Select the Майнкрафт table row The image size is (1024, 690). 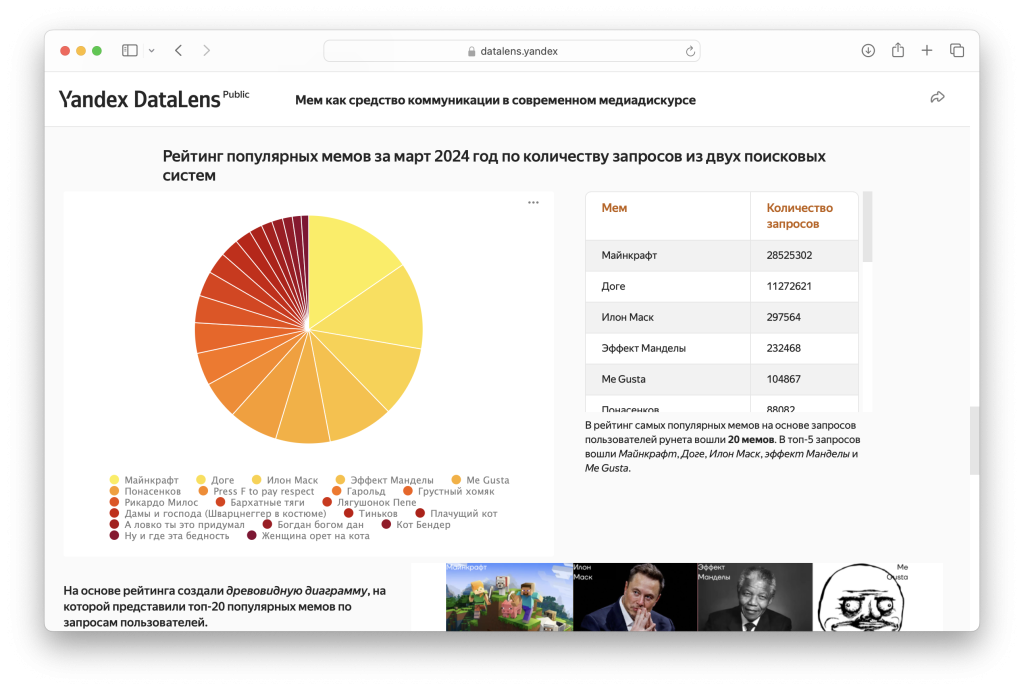[x=722, y=255]
